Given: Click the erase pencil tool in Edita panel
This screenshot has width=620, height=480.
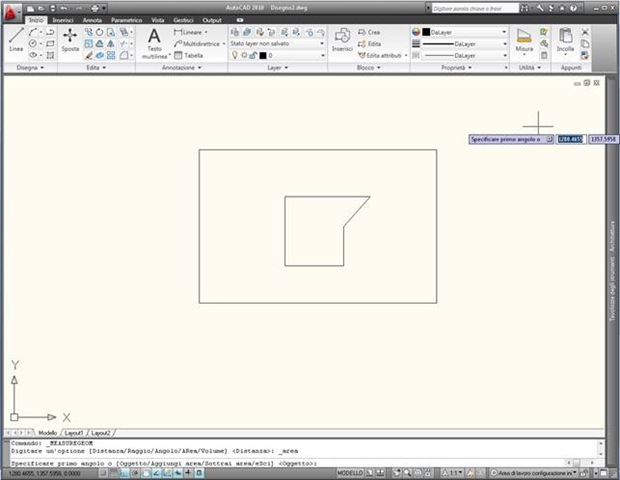Looking at the screenshot, I should click(x=89, y=55).
